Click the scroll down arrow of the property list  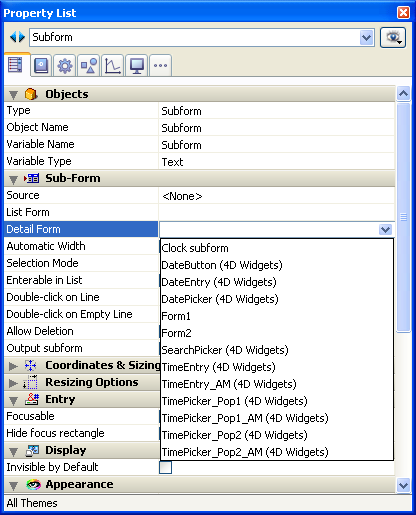pyautogui.click(x=403, y=485)
